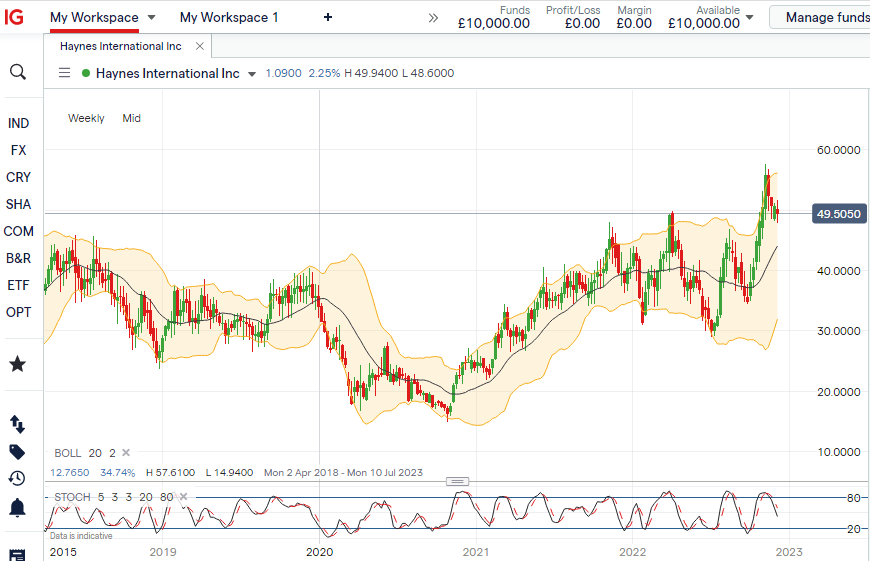Click the 2020 label on the time axis

click(x=320, y=552)
